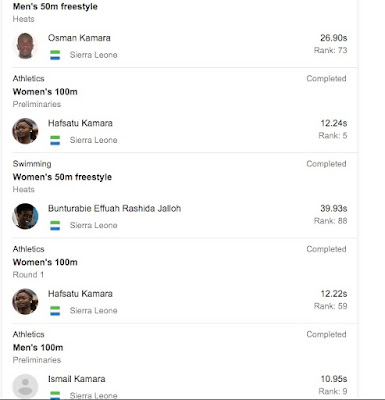
Task: Click Men's 100m event heading
Action: click(x=38, y=348)
